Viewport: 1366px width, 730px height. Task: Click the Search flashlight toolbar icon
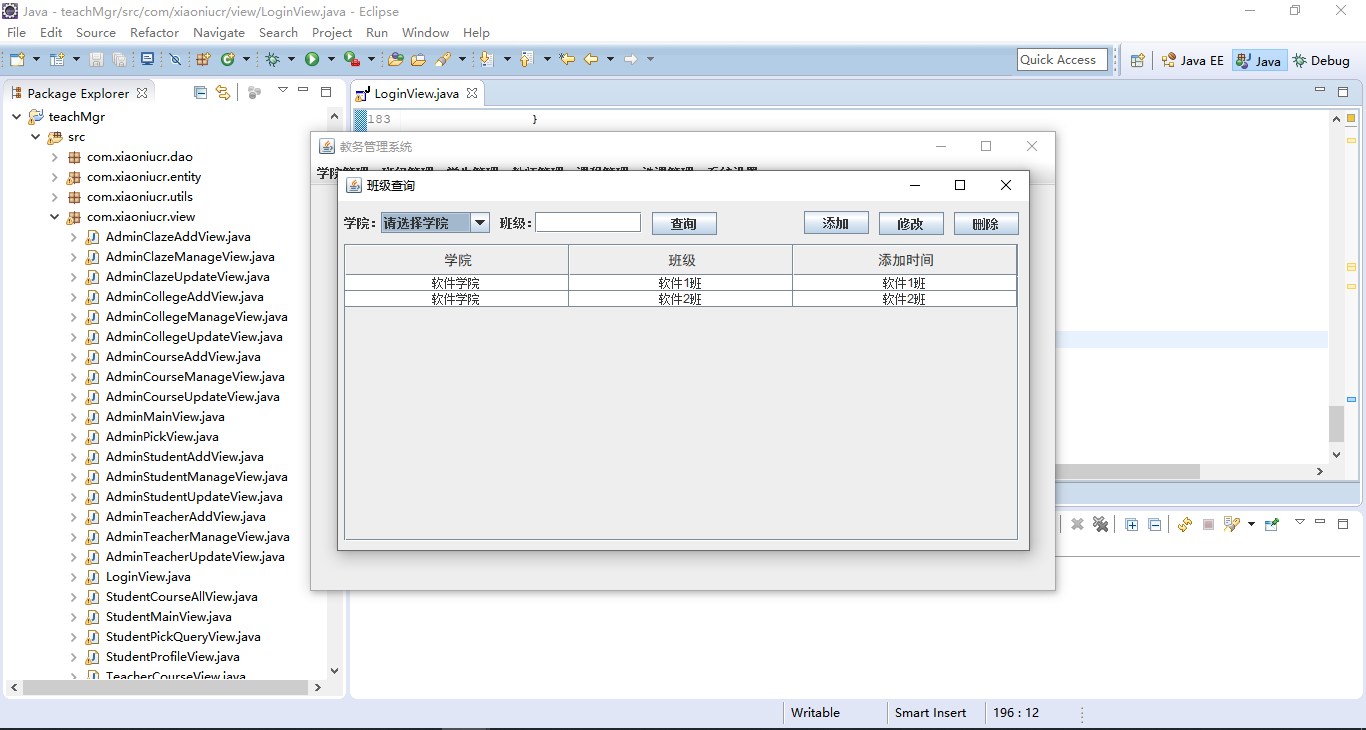443,59
